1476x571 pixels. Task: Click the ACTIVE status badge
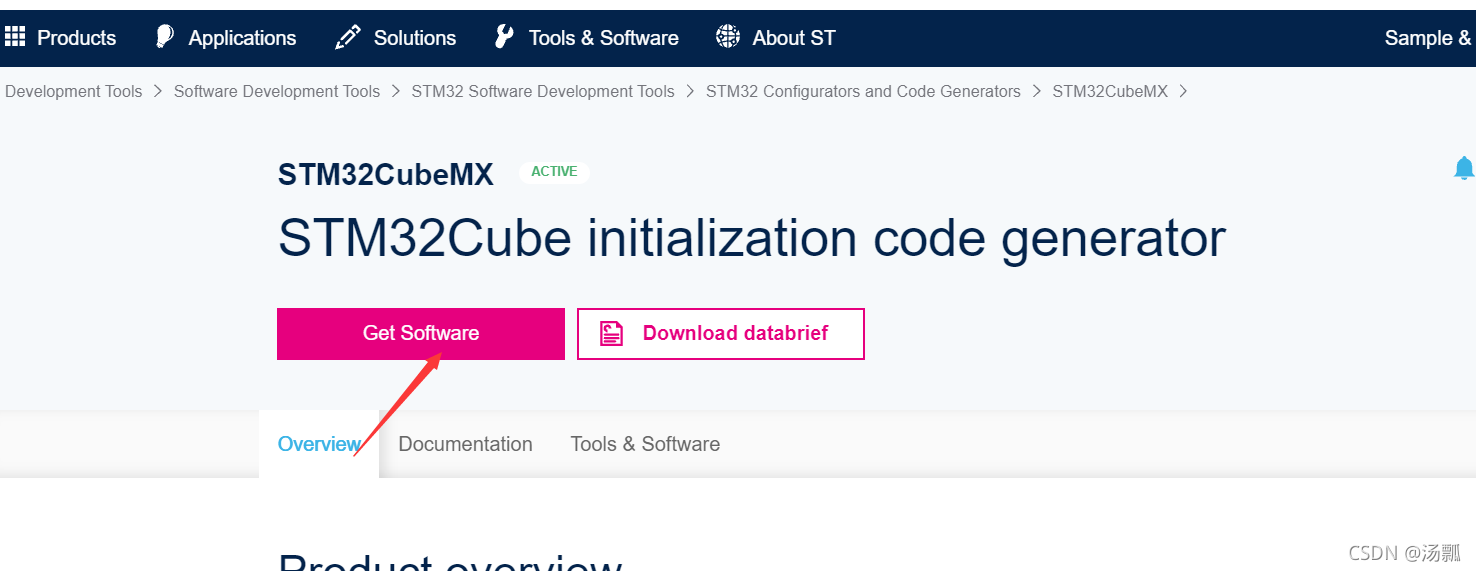point(554,172)
